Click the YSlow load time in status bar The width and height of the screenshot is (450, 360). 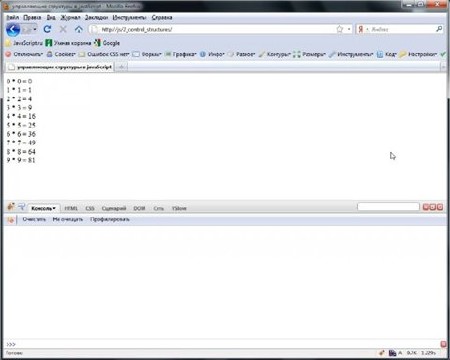428,353
